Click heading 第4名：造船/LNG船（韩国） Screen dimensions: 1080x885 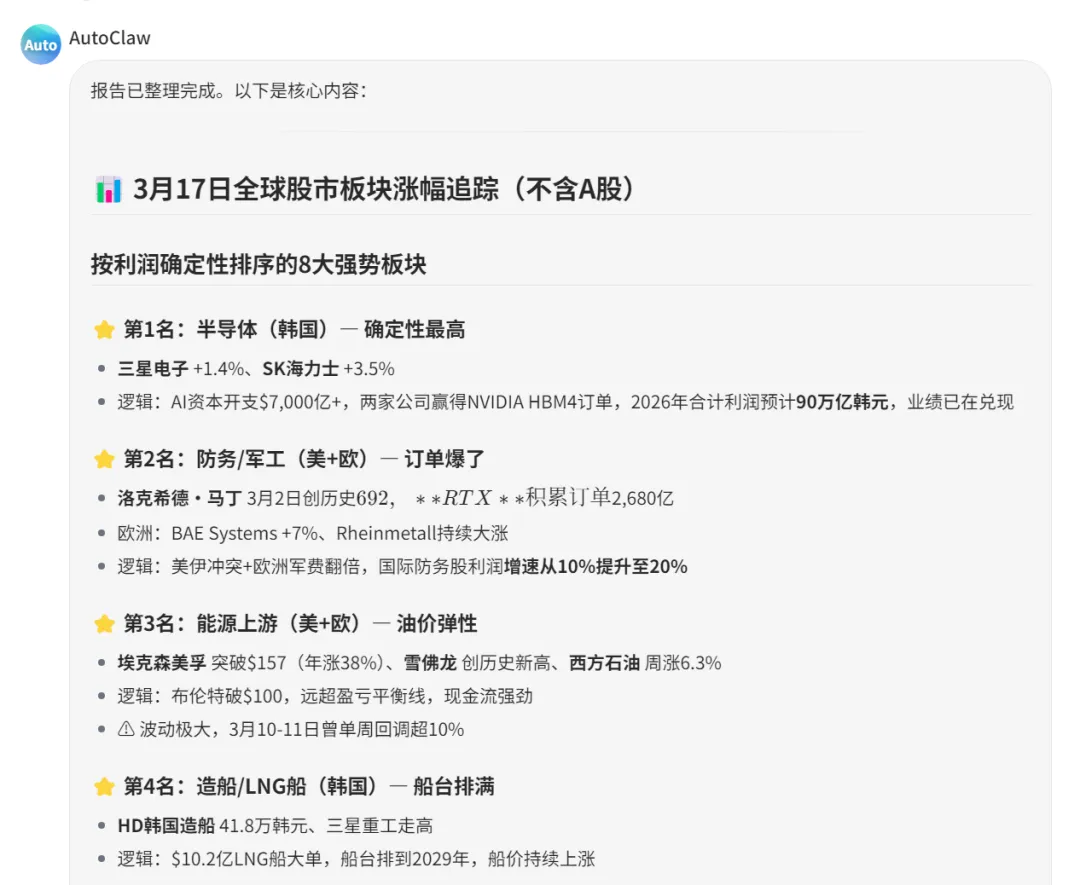309,786
